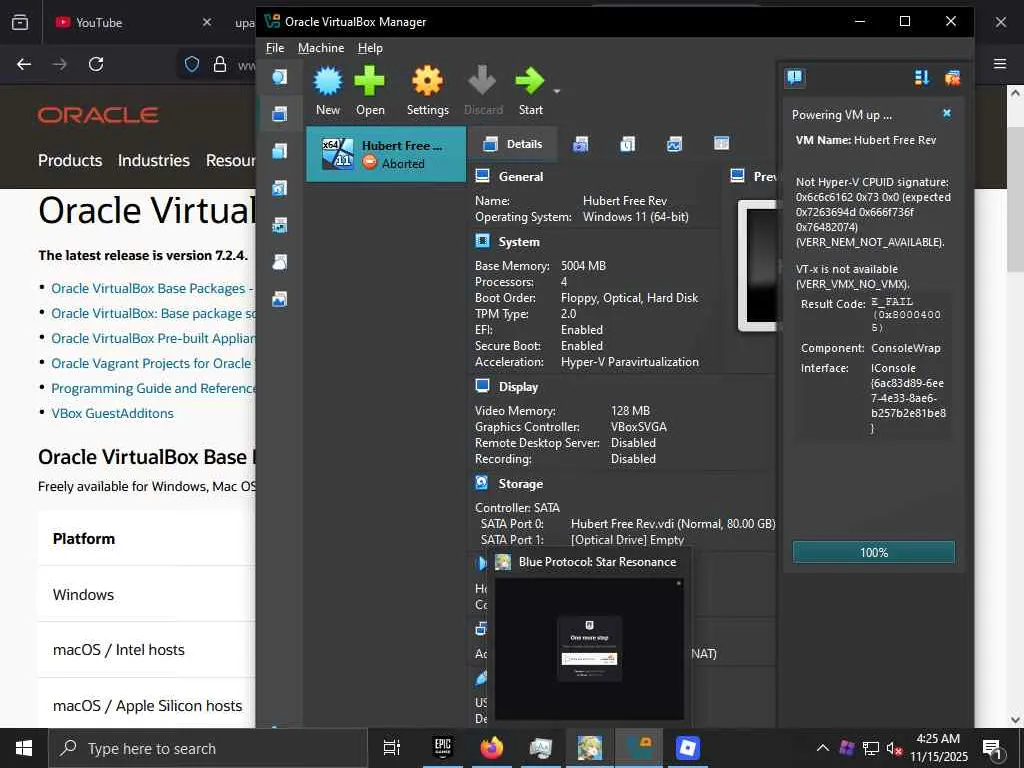Open the Firefox hamburger menu
Screen dimensions: 1024x768
tap(1000, 63)
